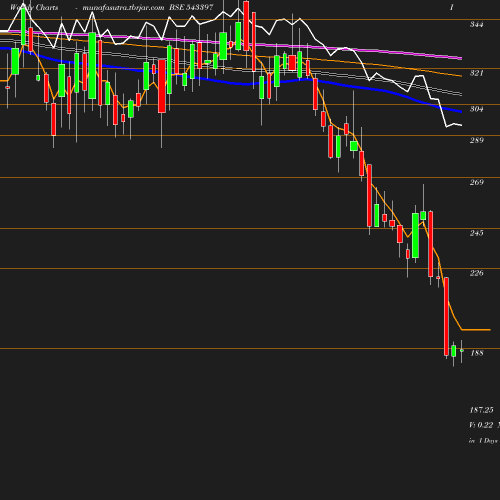Click the 245 price axis label
This screenshot has height=500, width=500.
[x=476, y=233]
